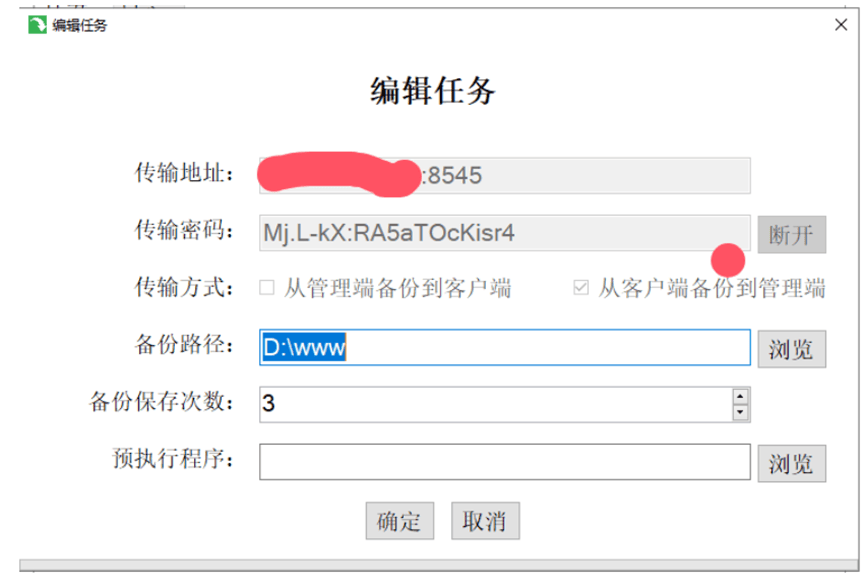865x578 pixels.
Task: Cancel with the 取消 button
Action: click(x=485, y=521)
